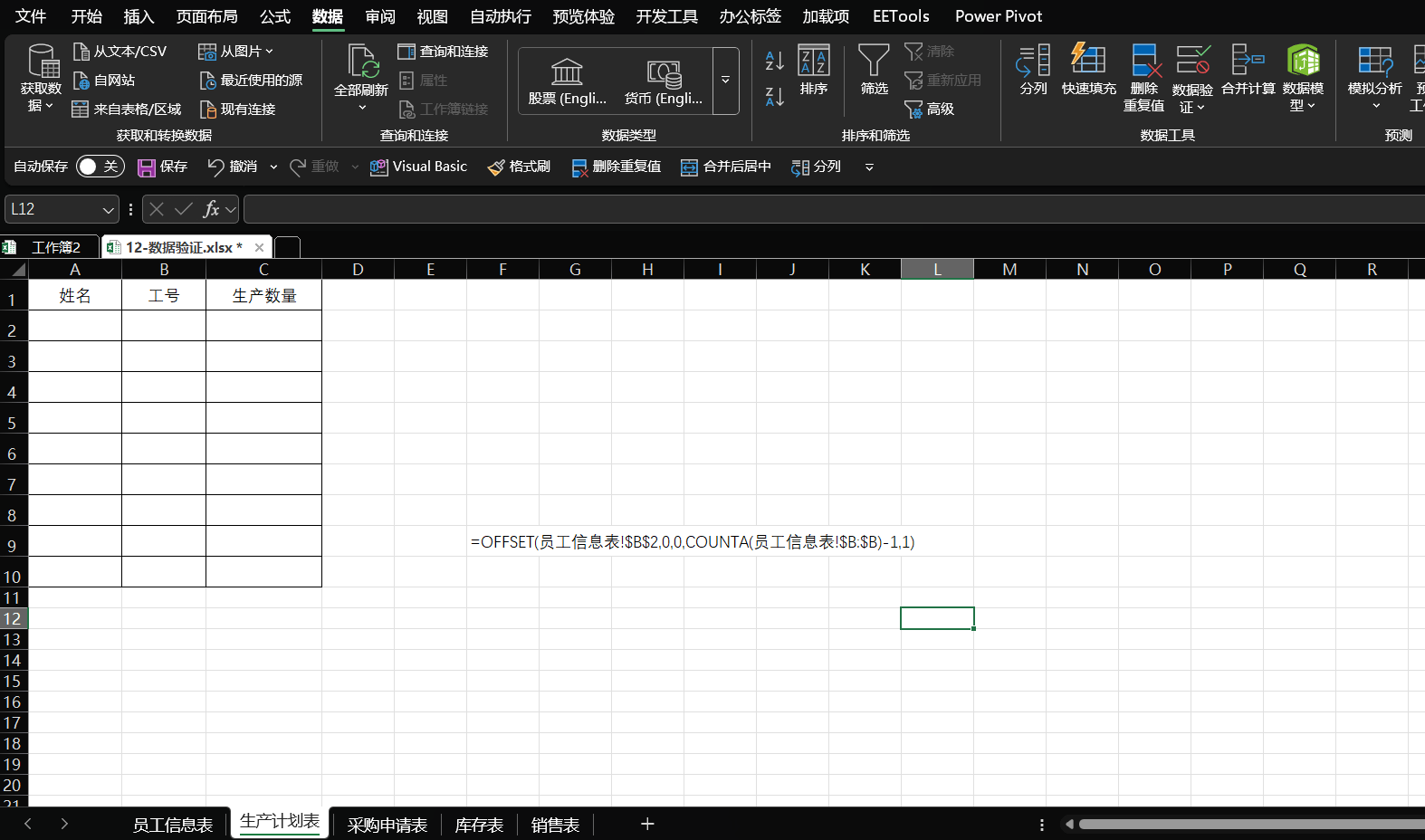Switch to 采购申请表 sheet
This screenshot has width=1425, height=840.
point(387,825)
